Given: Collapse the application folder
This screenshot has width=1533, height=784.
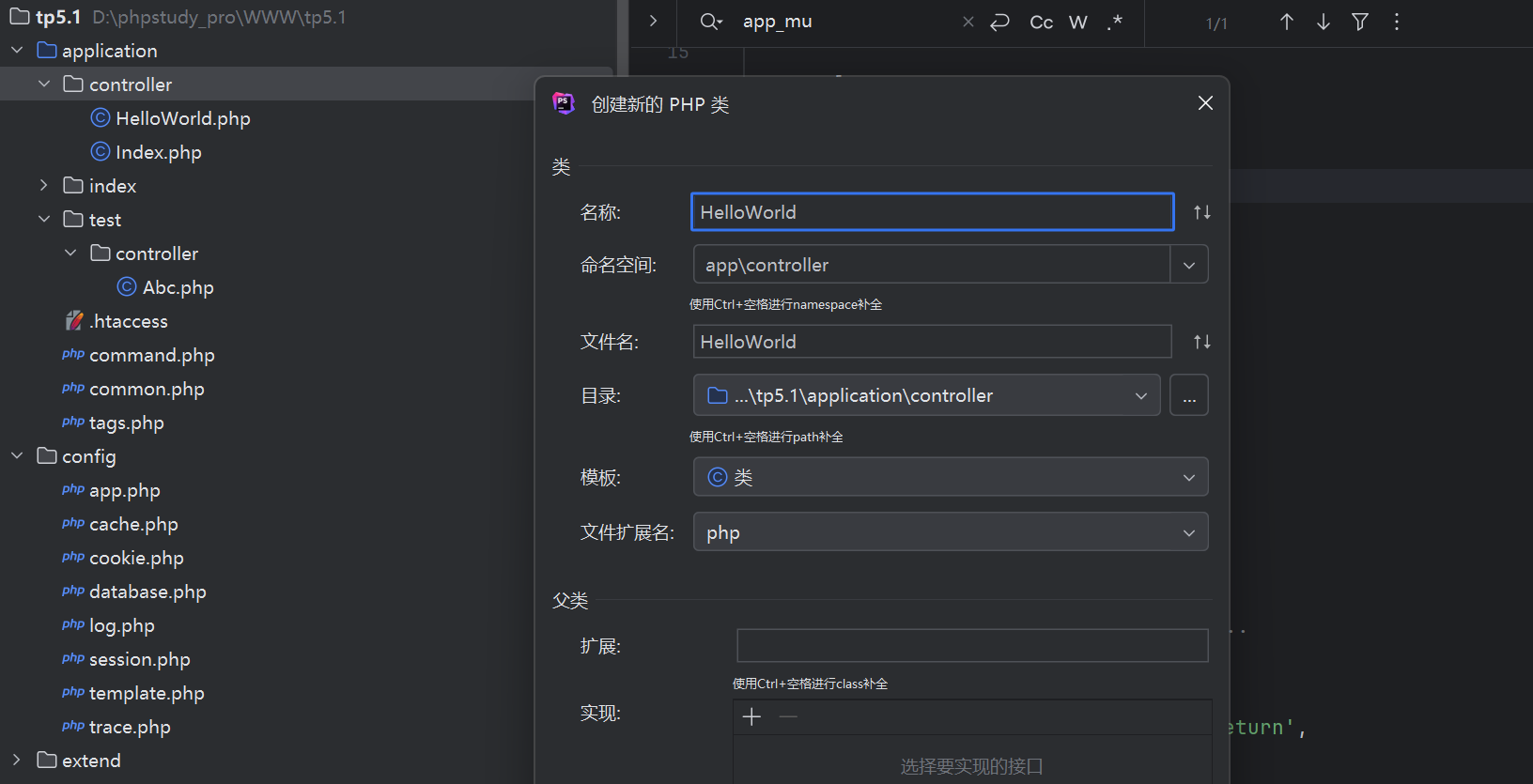Looking at the screenshot, I should point(17,50).
